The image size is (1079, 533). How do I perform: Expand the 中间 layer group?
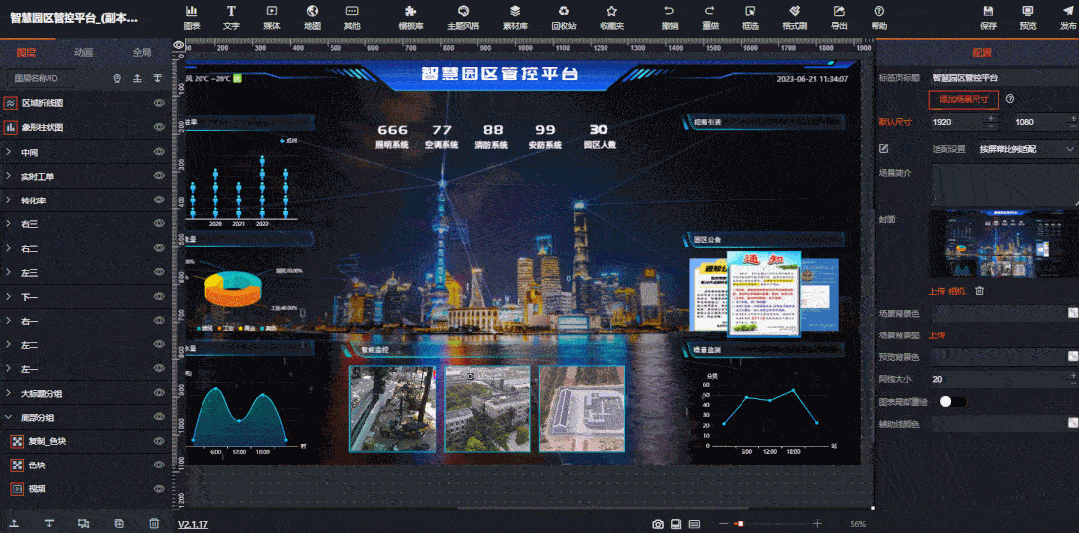click(8, 152)
